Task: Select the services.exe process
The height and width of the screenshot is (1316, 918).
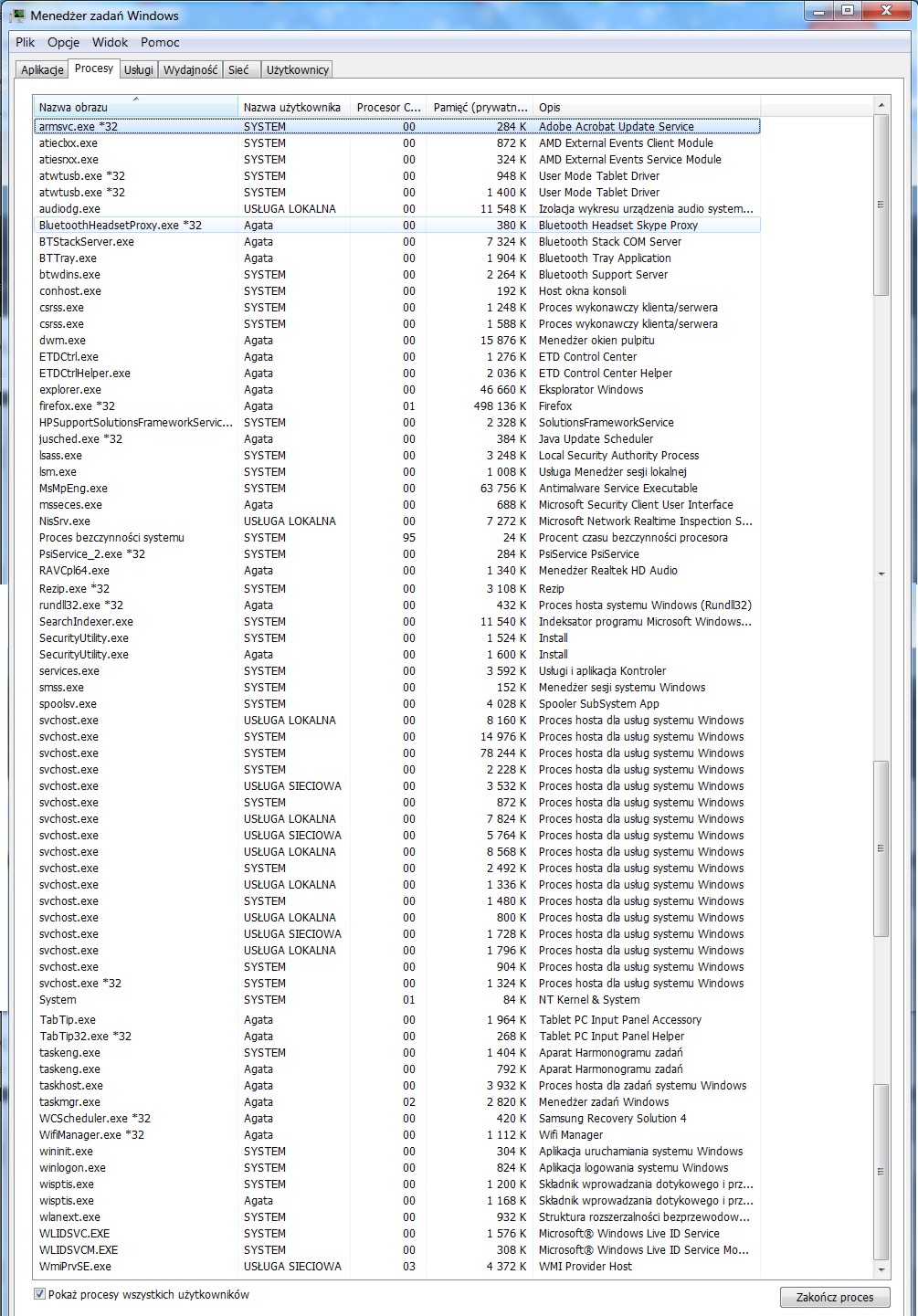Action: click(396, 671)
